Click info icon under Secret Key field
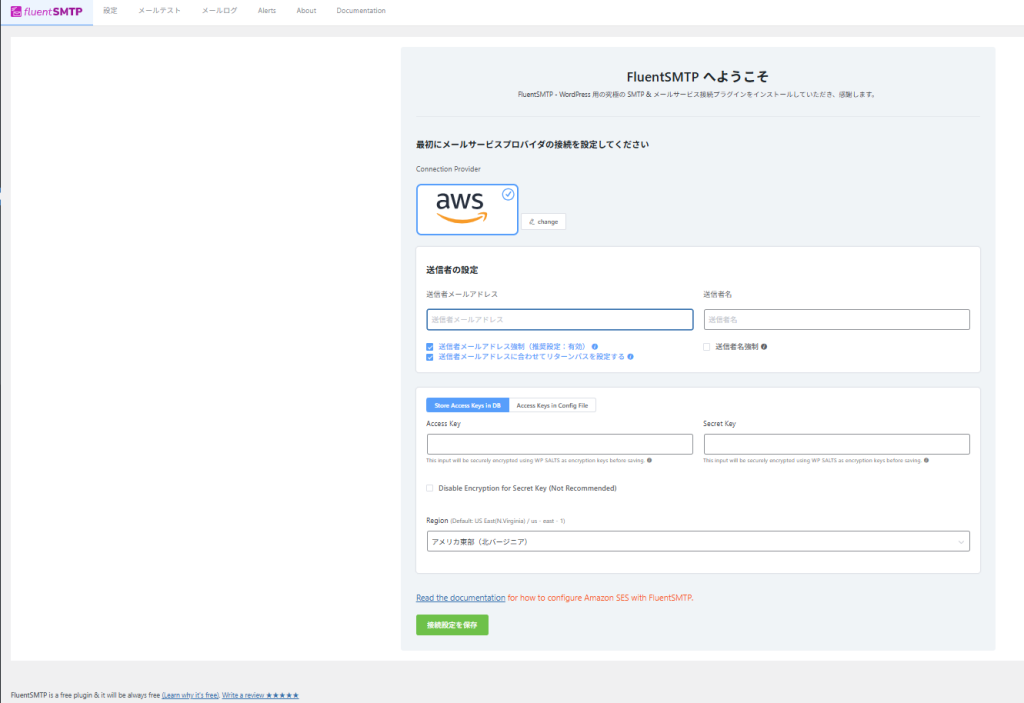 [927, 460]
